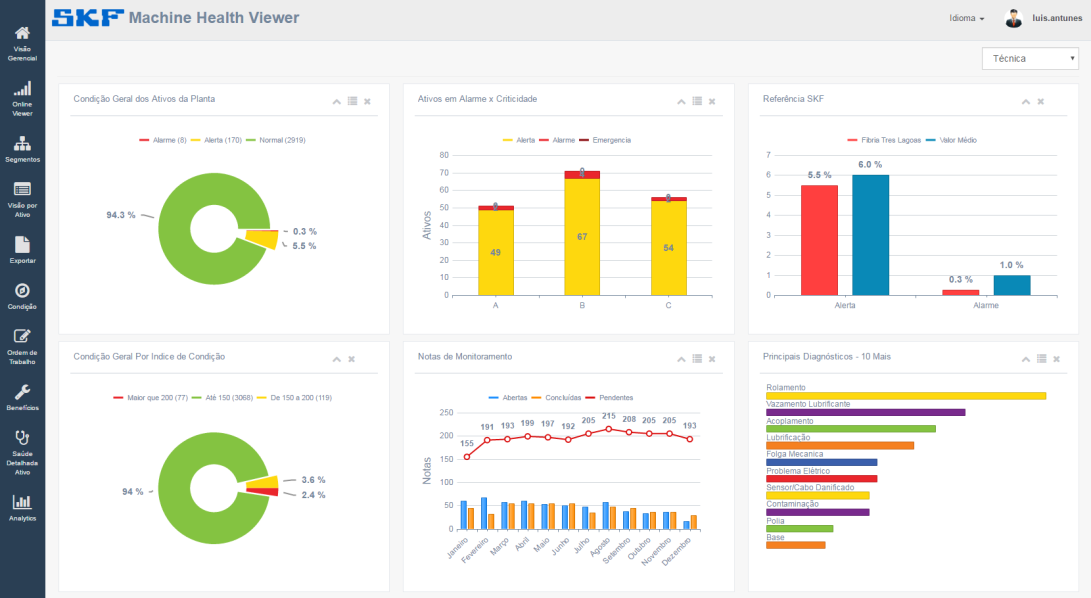The width and height of the screenshot is (1091, 598).
Task: Open the Condição compass icon
Action: pos(22,291)
